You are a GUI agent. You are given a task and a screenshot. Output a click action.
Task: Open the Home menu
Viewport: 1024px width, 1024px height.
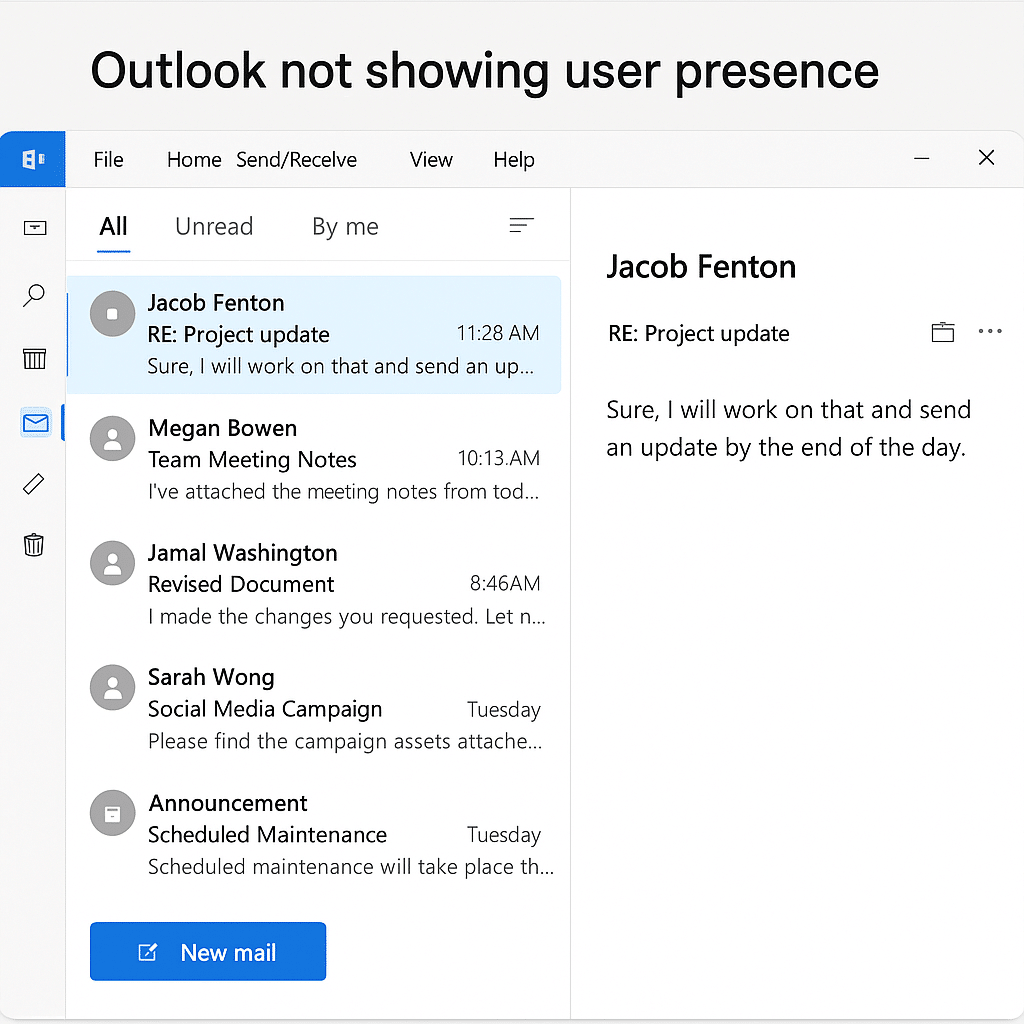click(x=194, y=159)
